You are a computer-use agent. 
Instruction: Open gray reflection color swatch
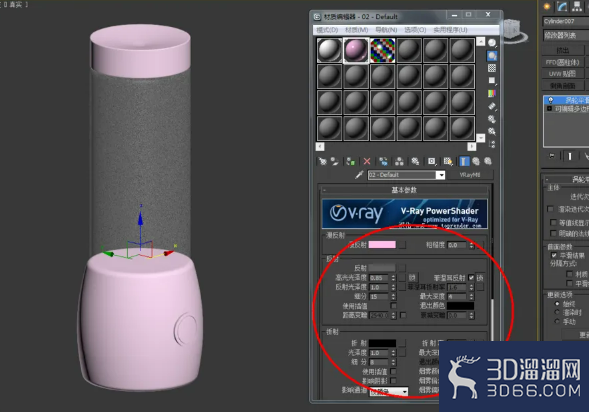coord(382,268)
